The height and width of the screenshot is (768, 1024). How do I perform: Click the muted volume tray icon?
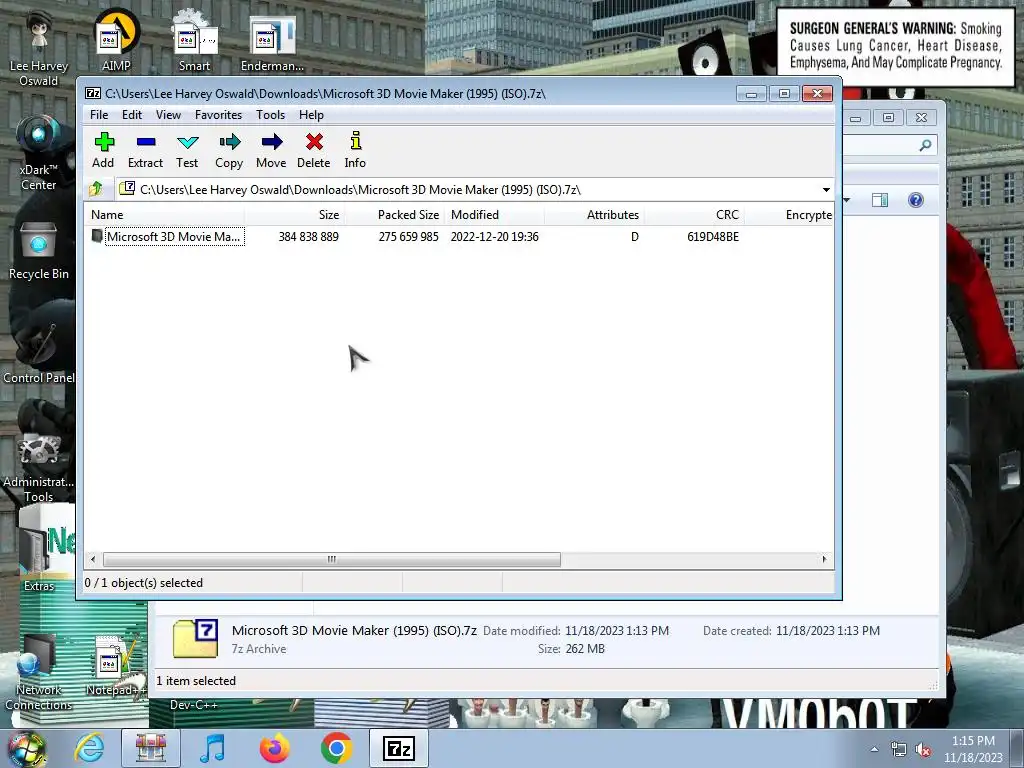click(923, 750)
